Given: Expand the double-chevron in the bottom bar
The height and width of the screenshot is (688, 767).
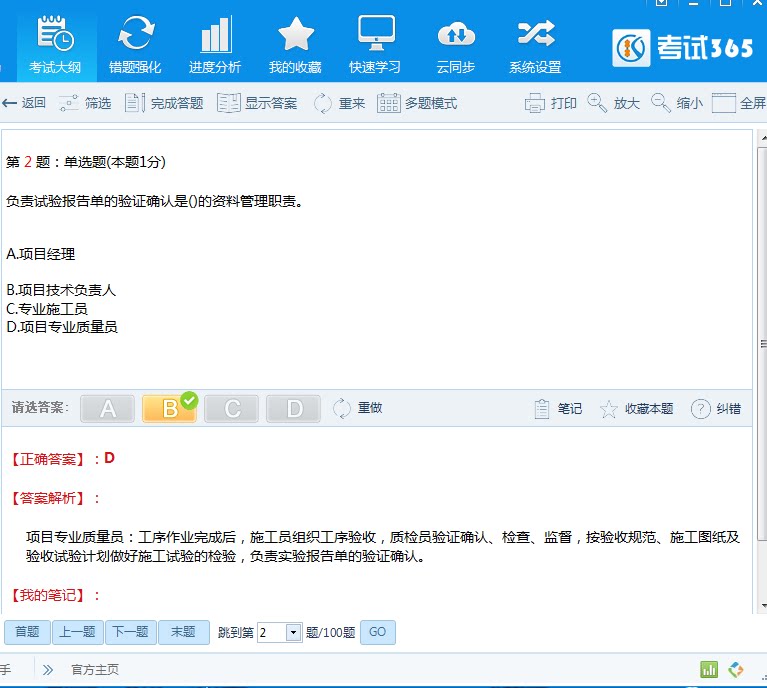Looking at the screenshot, I should 47,670.
